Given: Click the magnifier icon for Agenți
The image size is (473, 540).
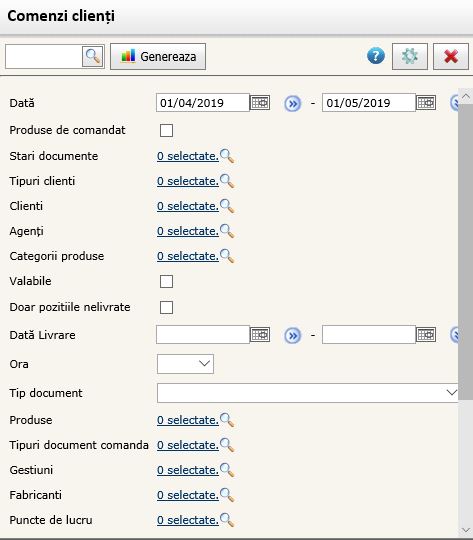Looking at the screenshot, I should coord(227,231).
